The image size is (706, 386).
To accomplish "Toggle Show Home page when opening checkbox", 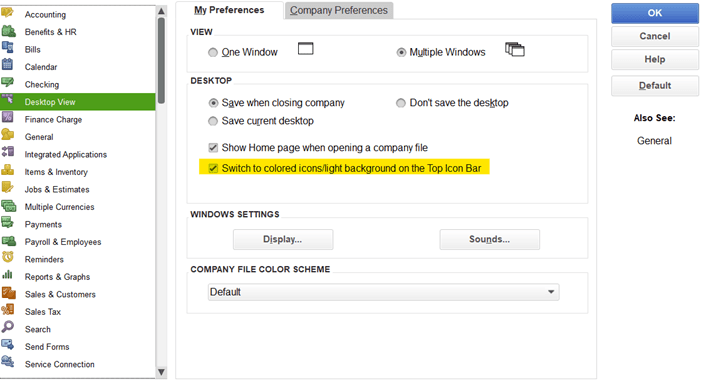I will pyautogui.click(x=213, y=148).
